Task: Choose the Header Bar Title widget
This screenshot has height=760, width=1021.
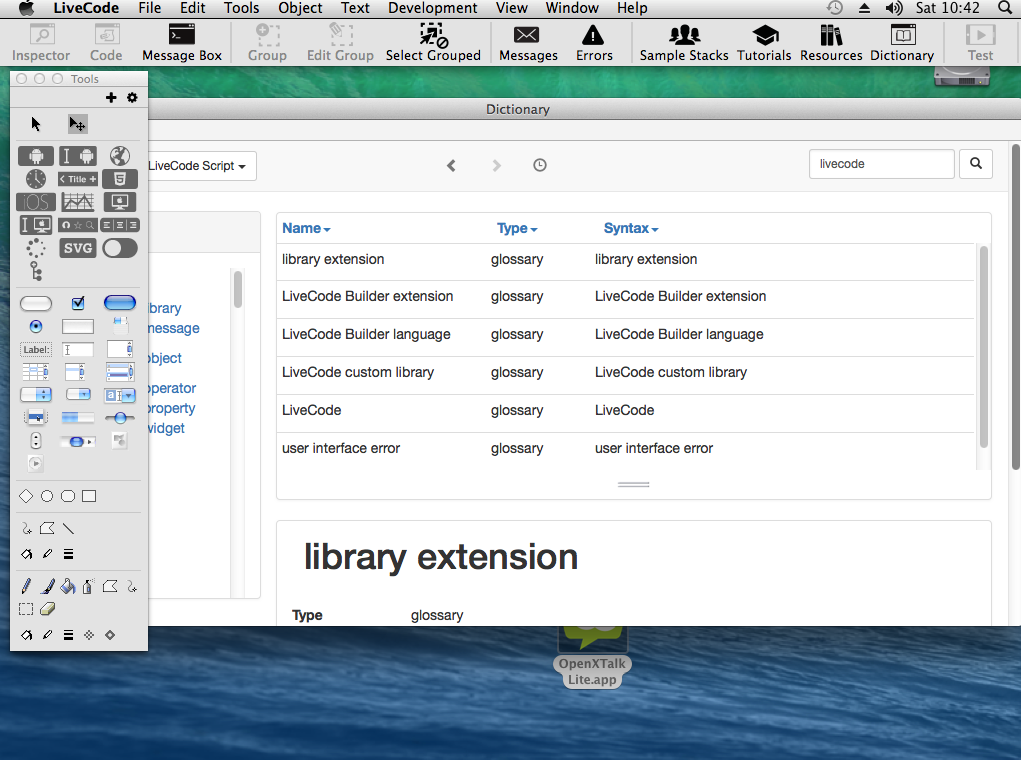Action: click(77, 179)
